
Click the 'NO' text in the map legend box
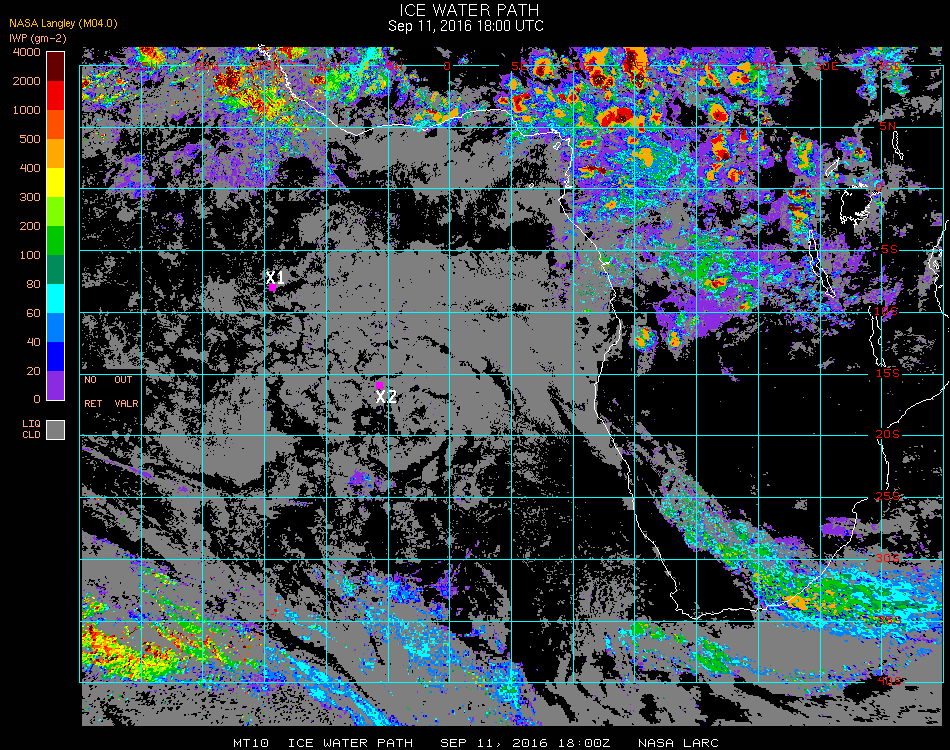[90, 380]
